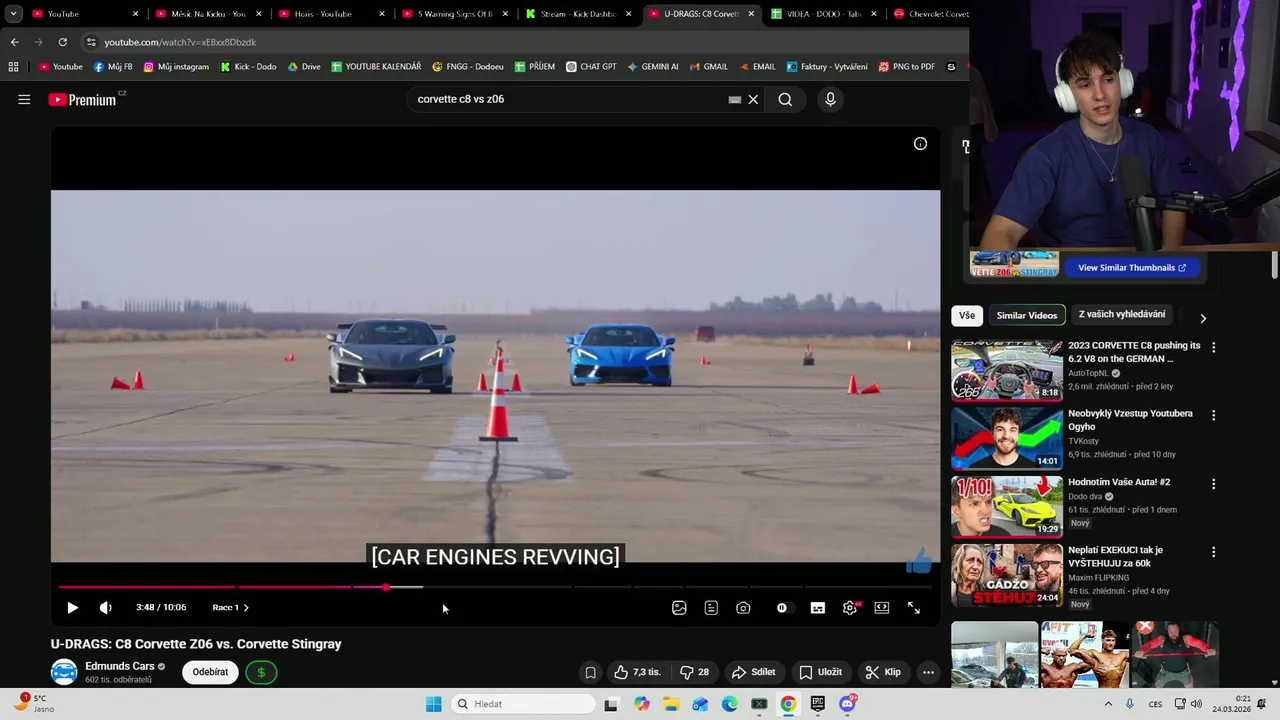Open the video info card icon

(x=920, y=144)
